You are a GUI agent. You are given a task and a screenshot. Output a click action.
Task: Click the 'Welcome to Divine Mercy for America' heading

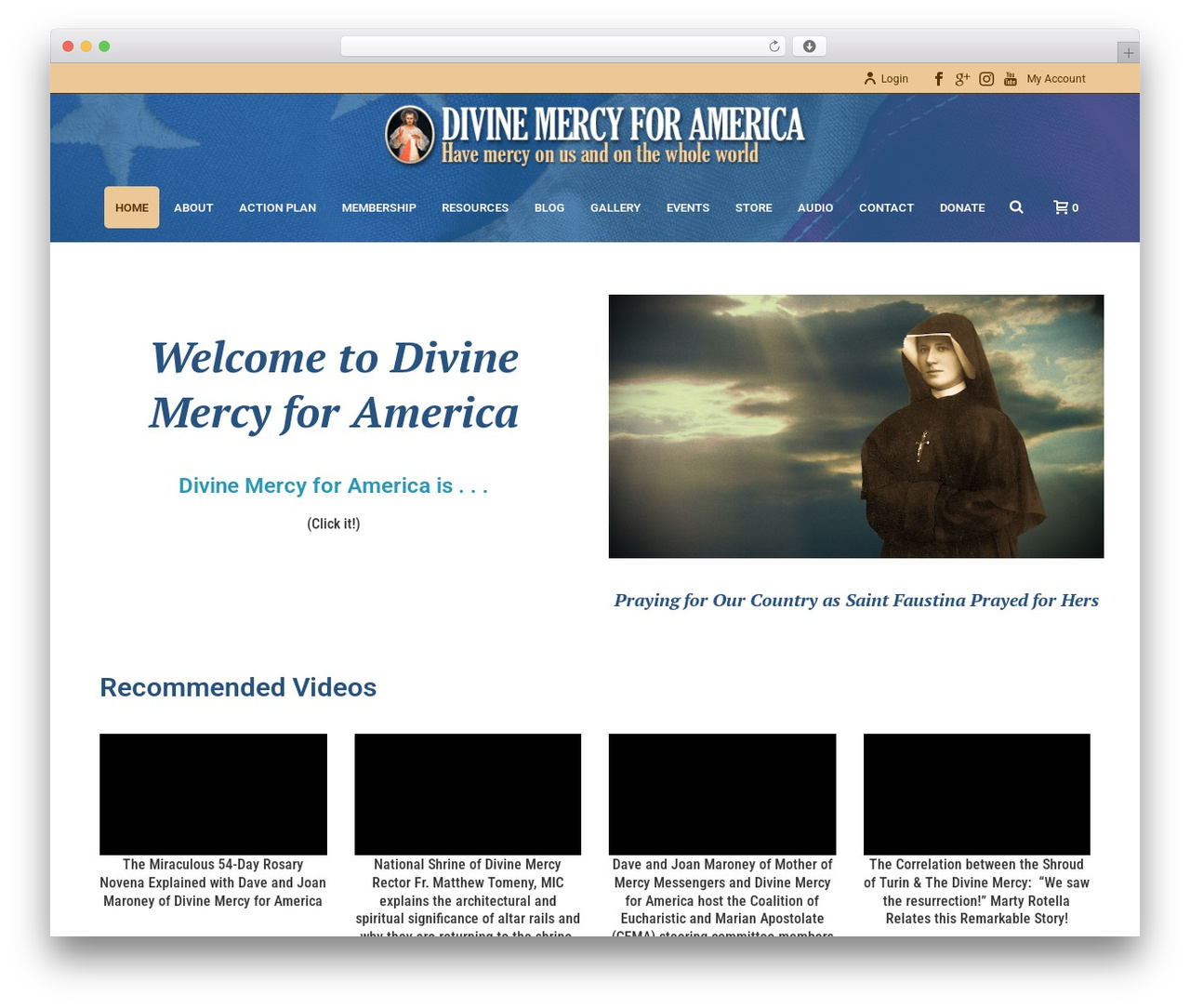point(334,385)
